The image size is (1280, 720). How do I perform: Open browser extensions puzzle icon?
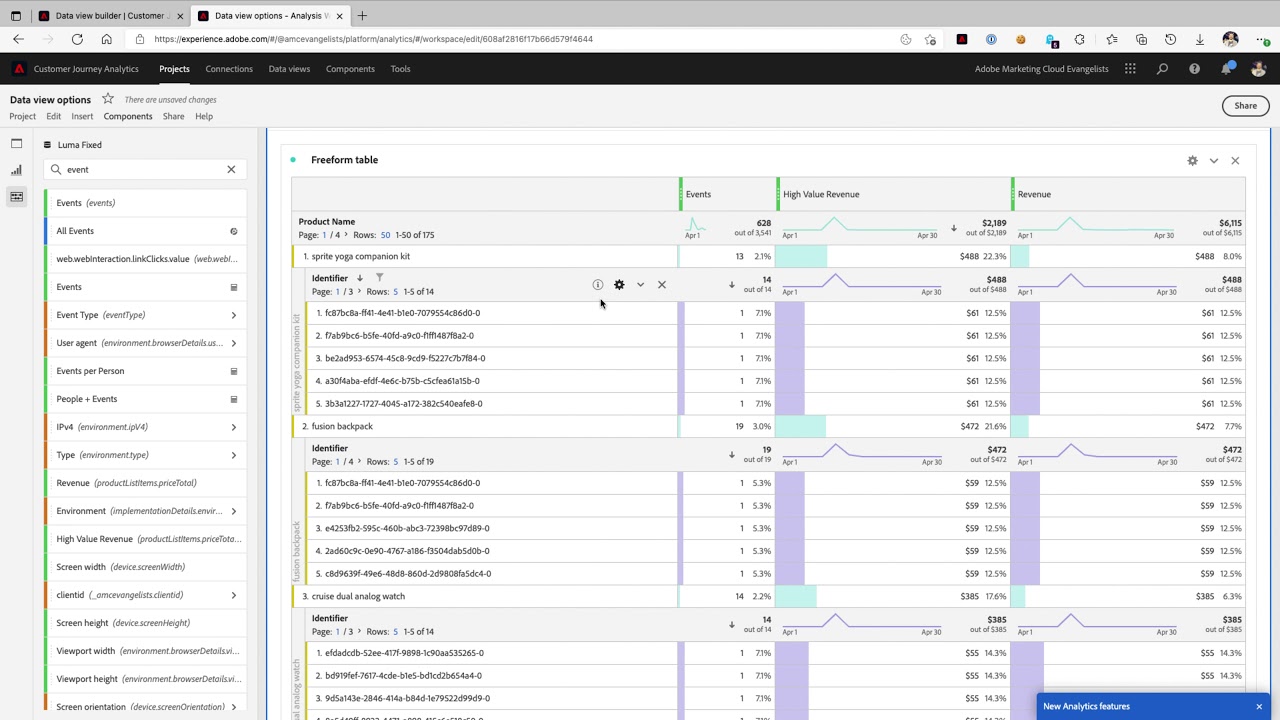1079,40
